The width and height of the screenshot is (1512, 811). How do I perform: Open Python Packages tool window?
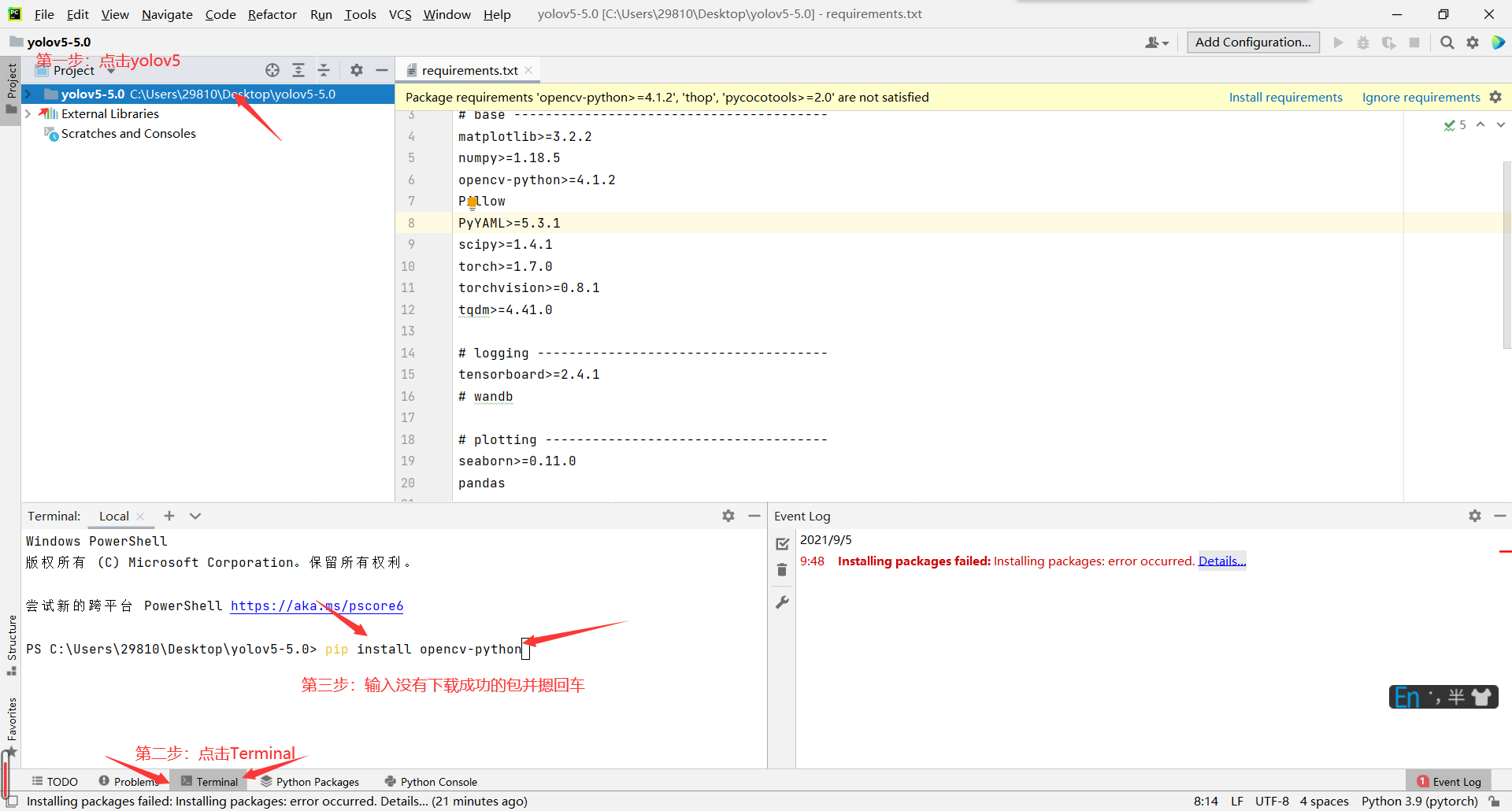(310, 781)
